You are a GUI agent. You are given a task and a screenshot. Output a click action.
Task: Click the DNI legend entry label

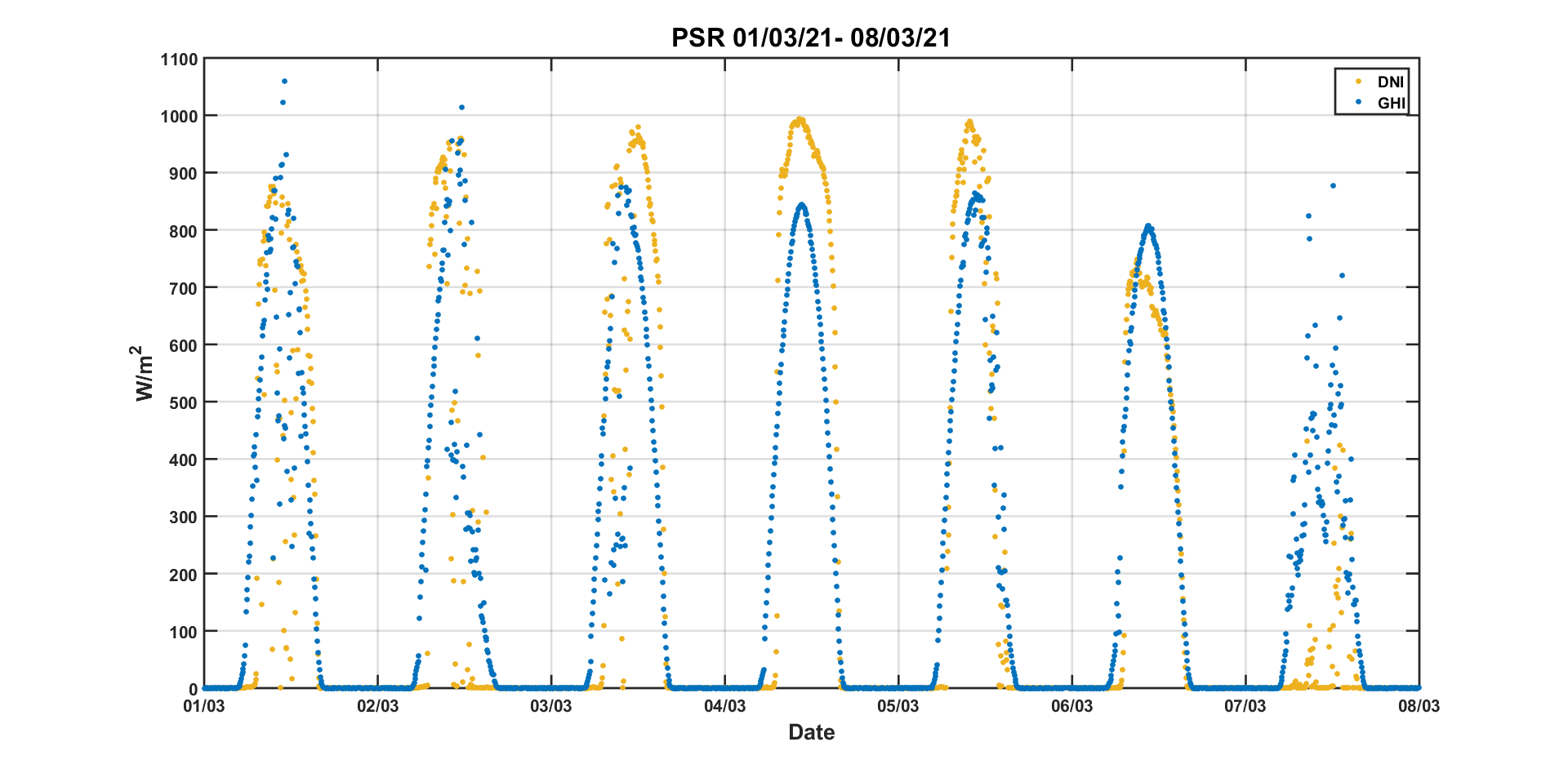1390,82
